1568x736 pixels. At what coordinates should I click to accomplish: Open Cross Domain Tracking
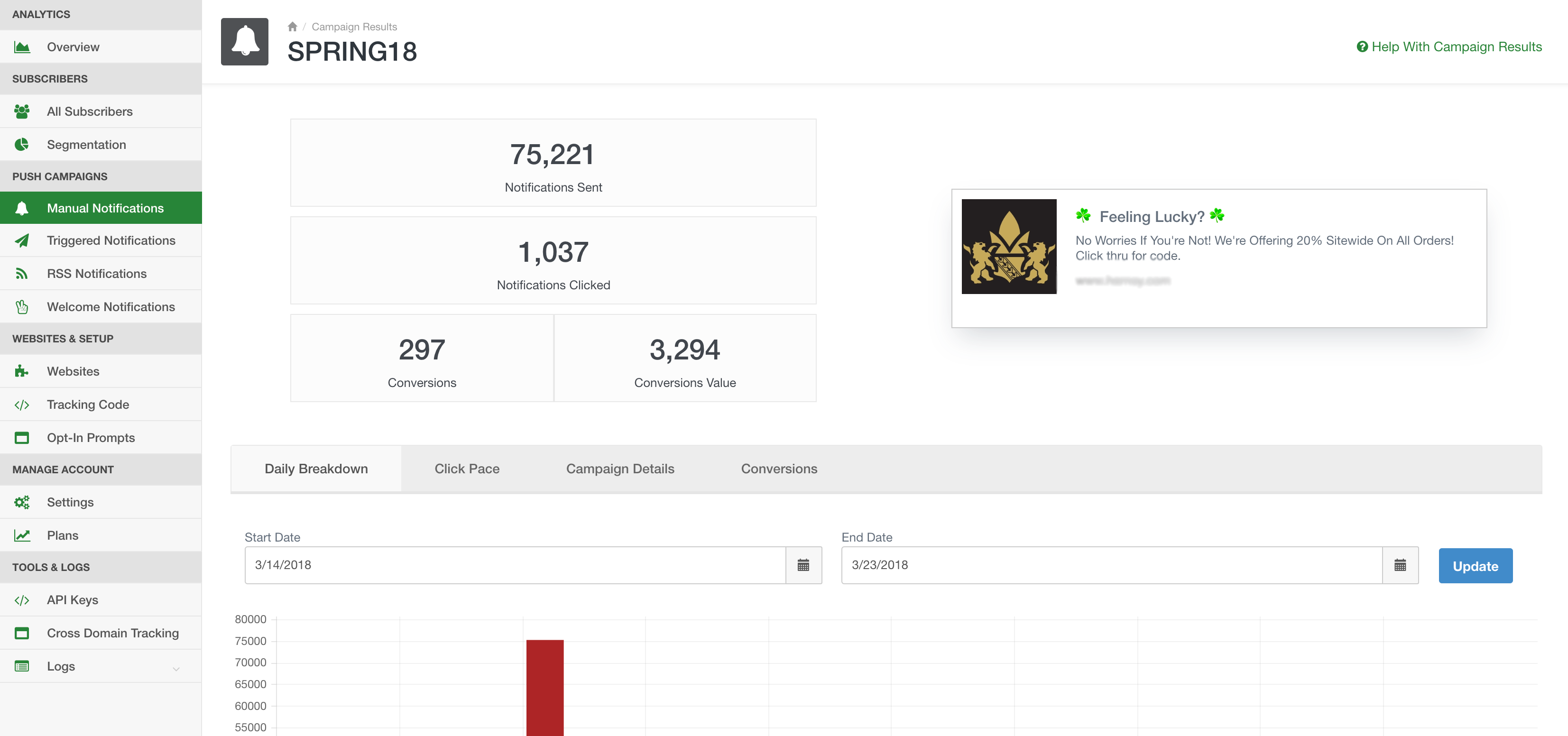tap(101, 633)
